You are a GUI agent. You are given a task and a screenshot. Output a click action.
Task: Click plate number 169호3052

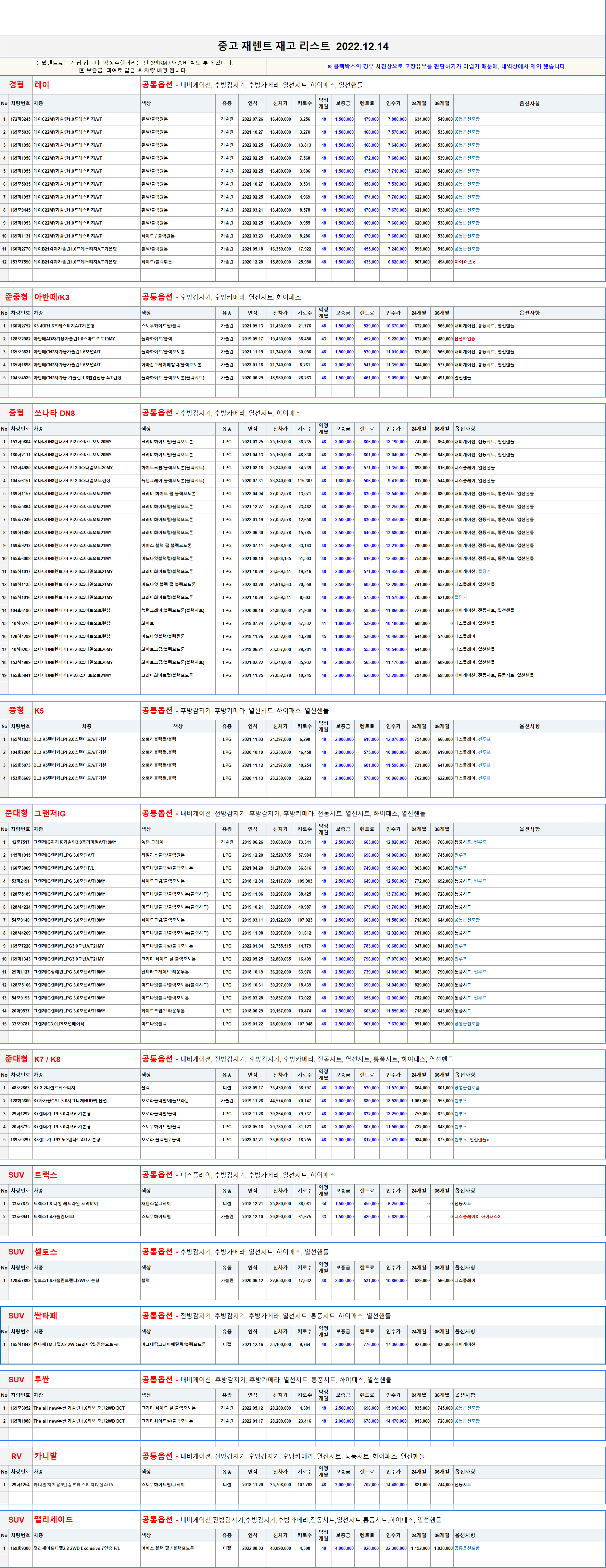(x=20, y=1409)
